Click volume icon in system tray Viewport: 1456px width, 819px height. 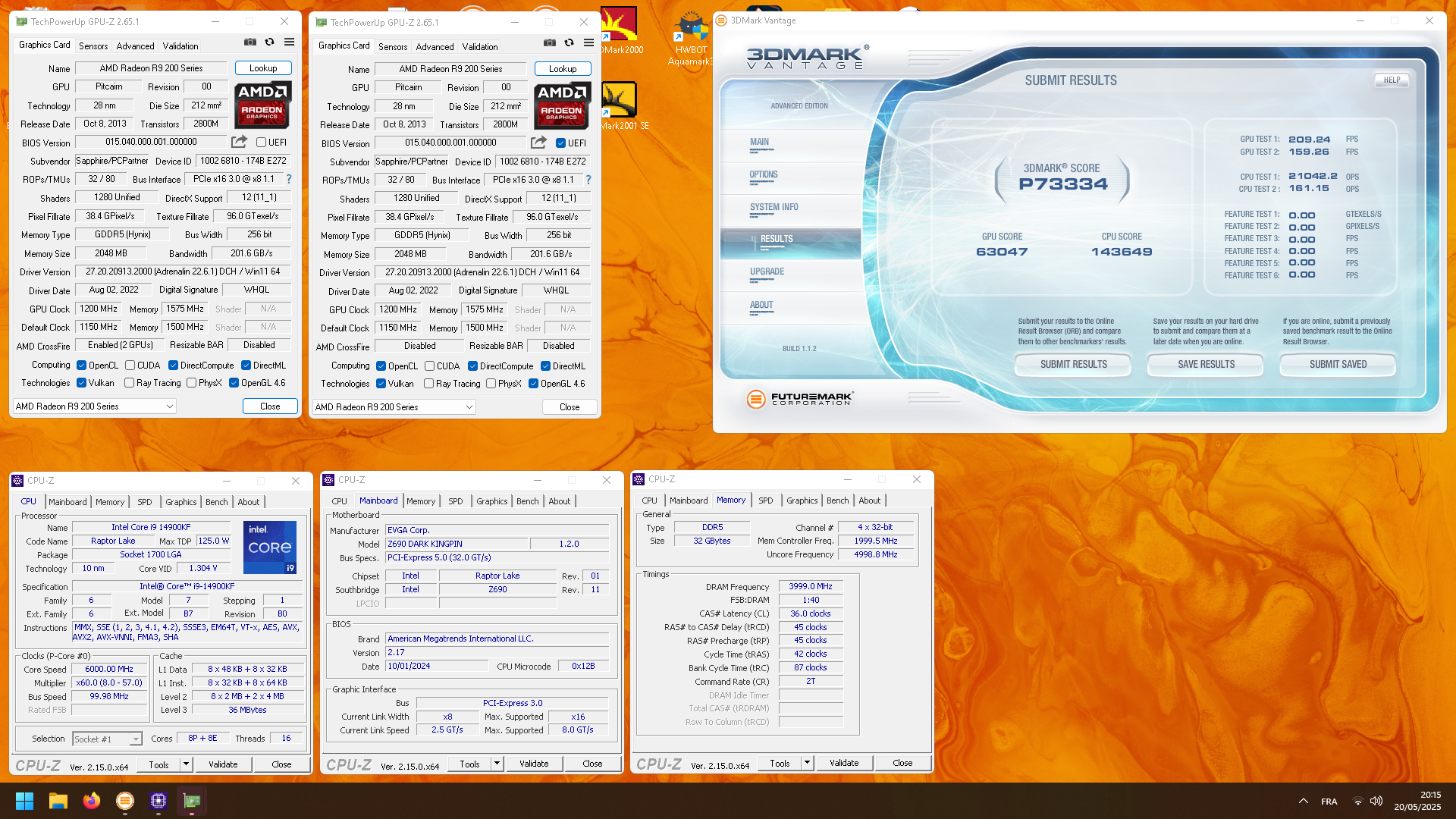point(1376,801)
